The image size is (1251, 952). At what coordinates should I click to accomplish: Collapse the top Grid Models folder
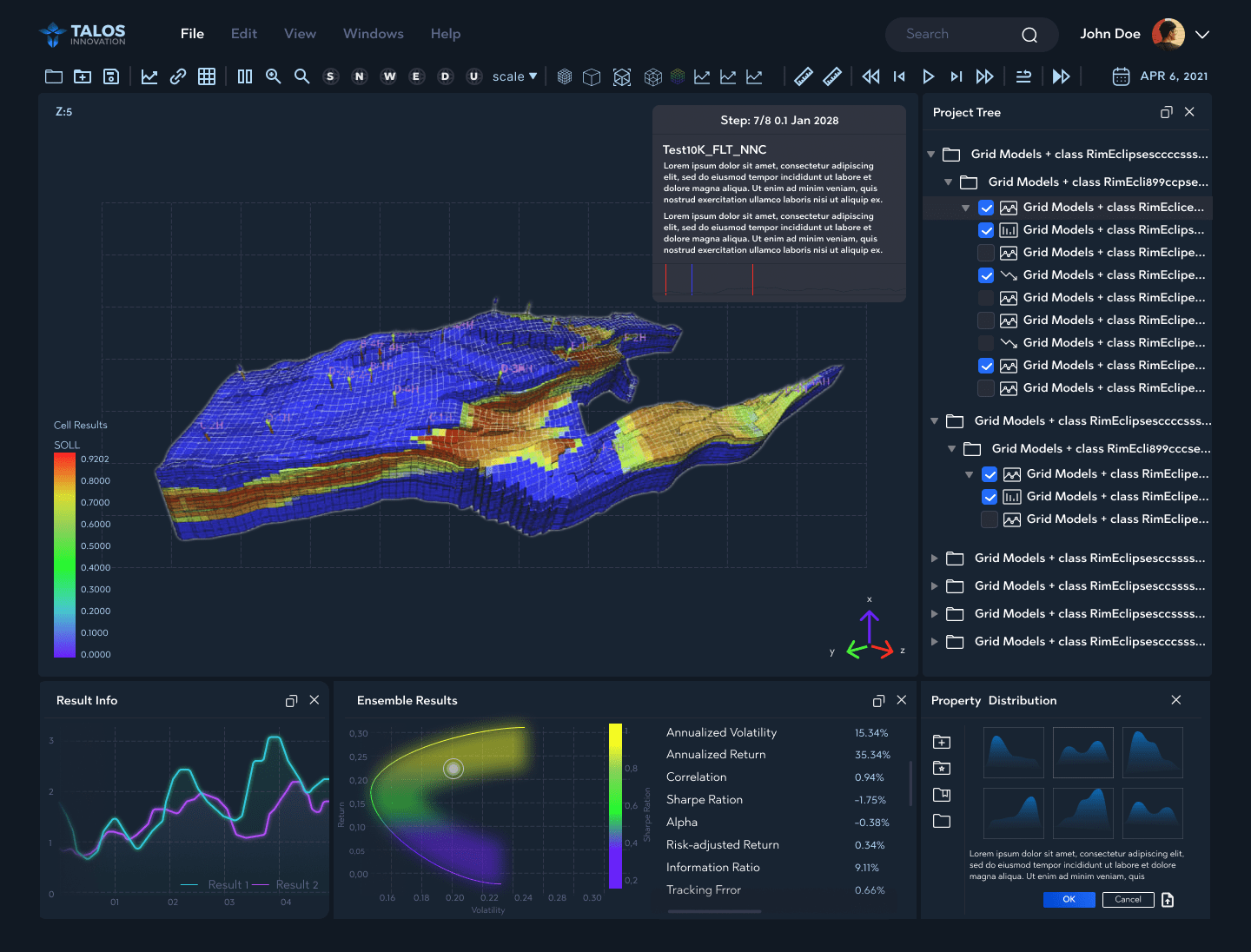[931, 155]
